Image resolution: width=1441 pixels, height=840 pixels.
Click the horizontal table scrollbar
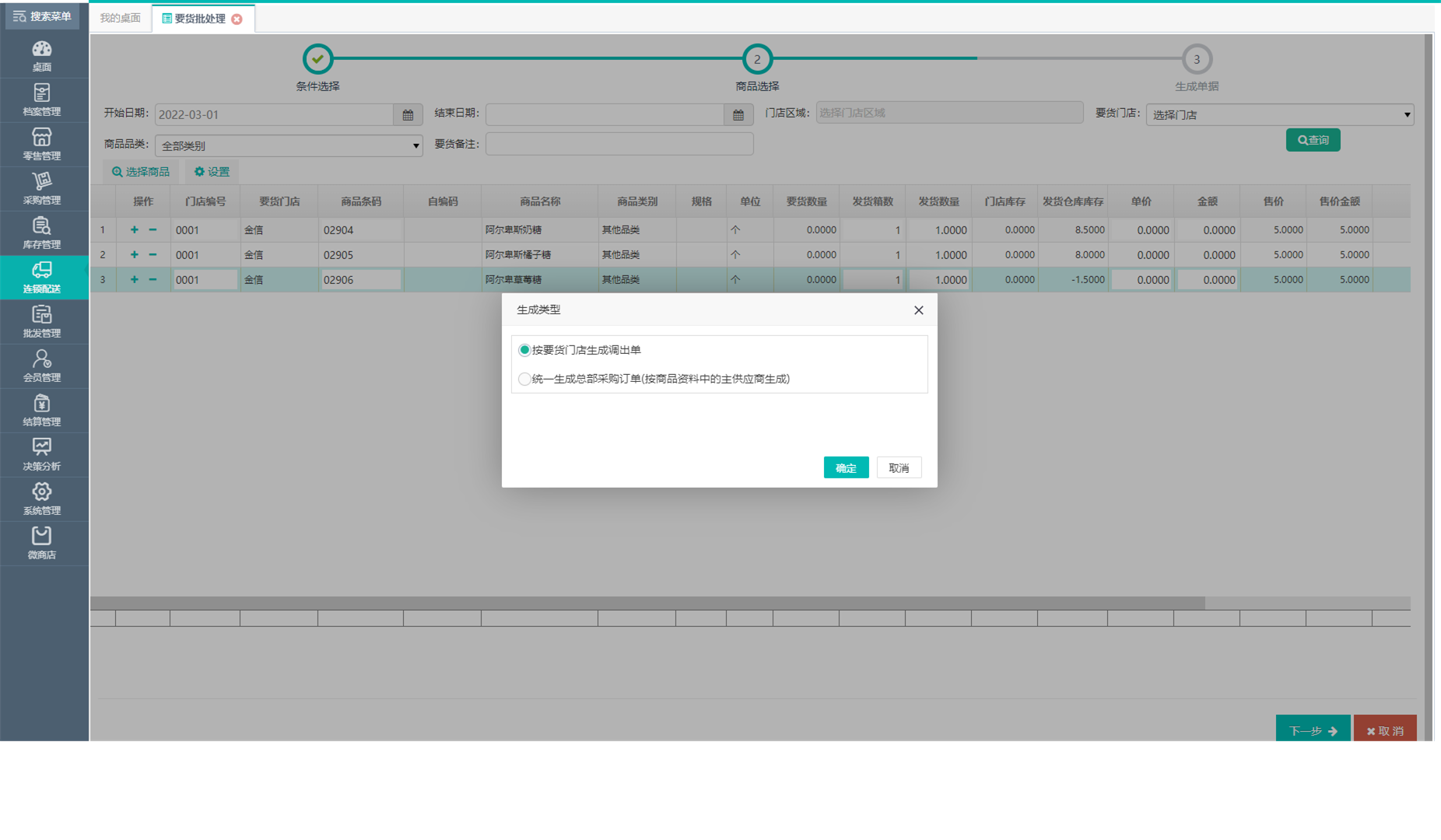(x=647, y=603)
